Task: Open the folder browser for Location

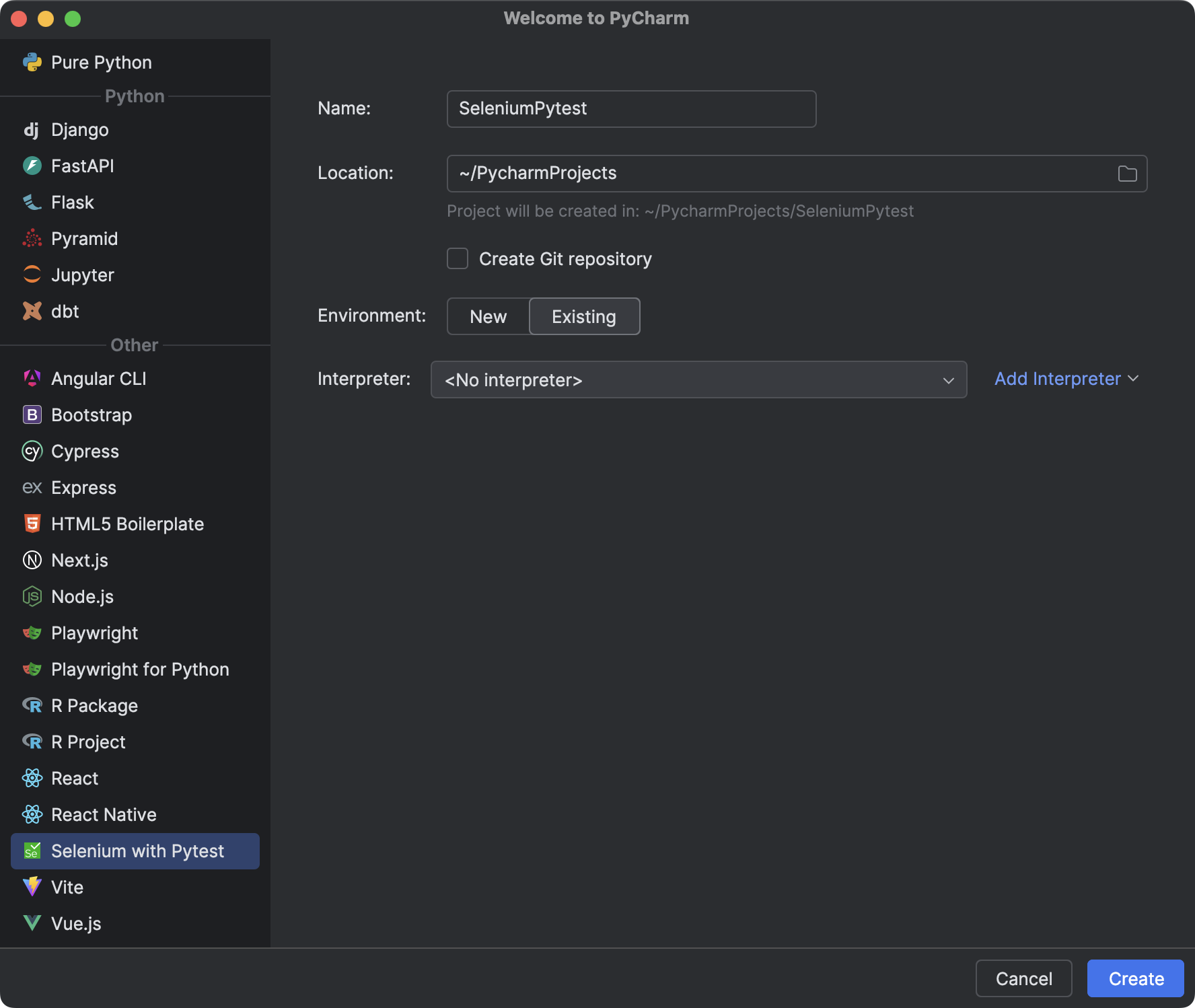Action: pos(1128,173)
